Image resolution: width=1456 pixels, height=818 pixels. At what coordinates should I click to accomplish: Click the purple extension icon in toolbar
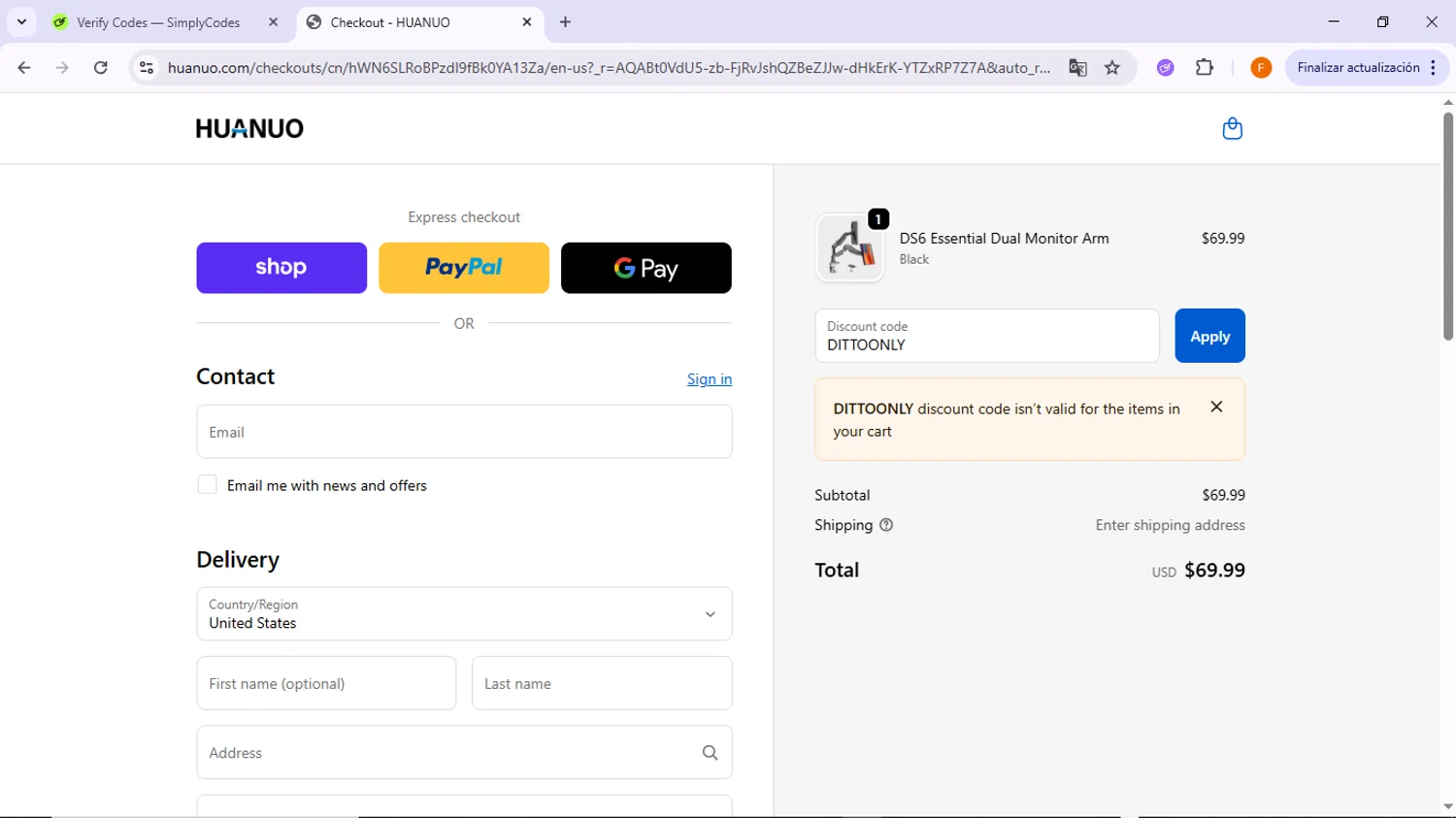tap(1166, 68)
